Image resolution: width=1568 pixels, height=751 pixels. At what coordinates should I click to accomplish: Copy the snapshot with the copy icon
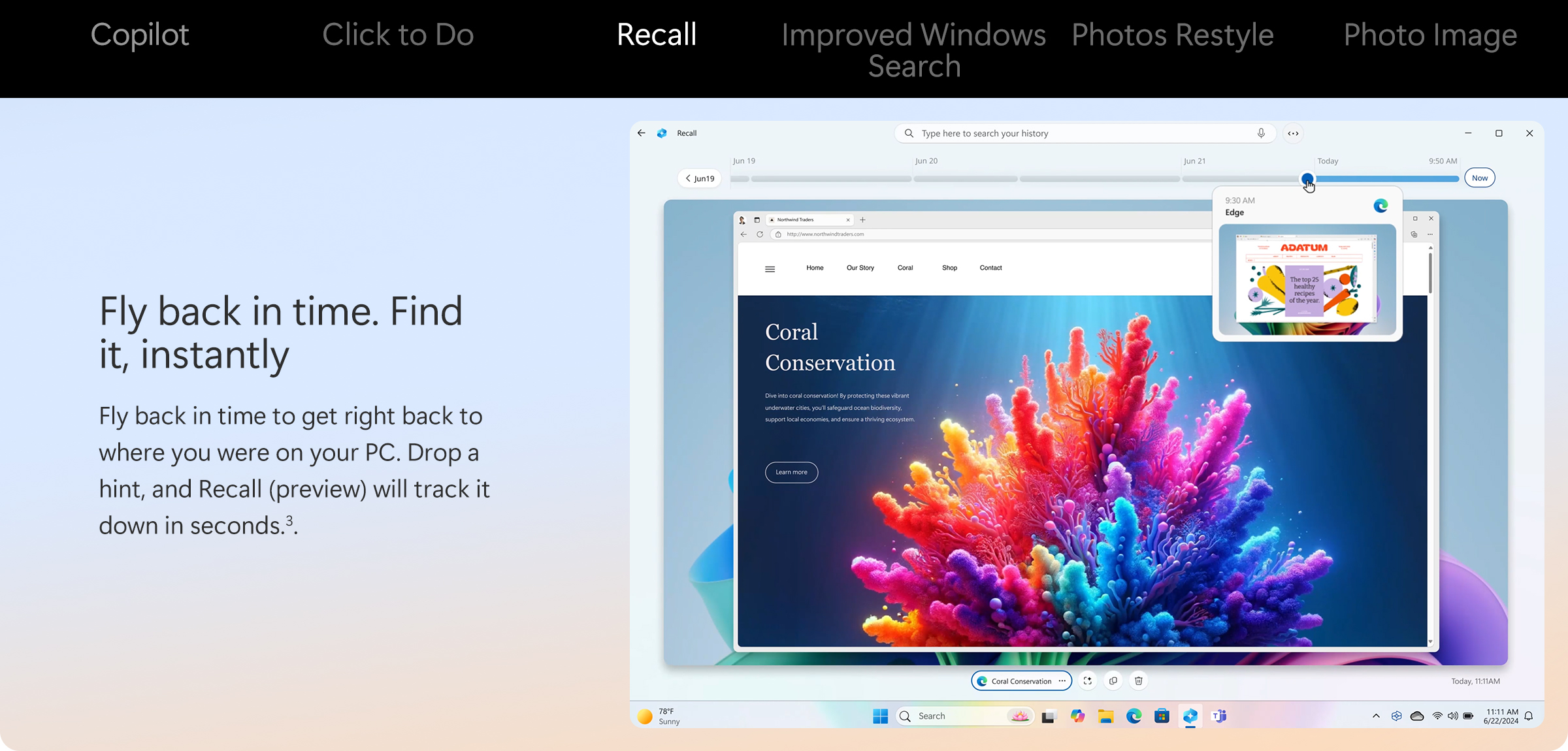pyautogui.click(x=1113, y=680)
